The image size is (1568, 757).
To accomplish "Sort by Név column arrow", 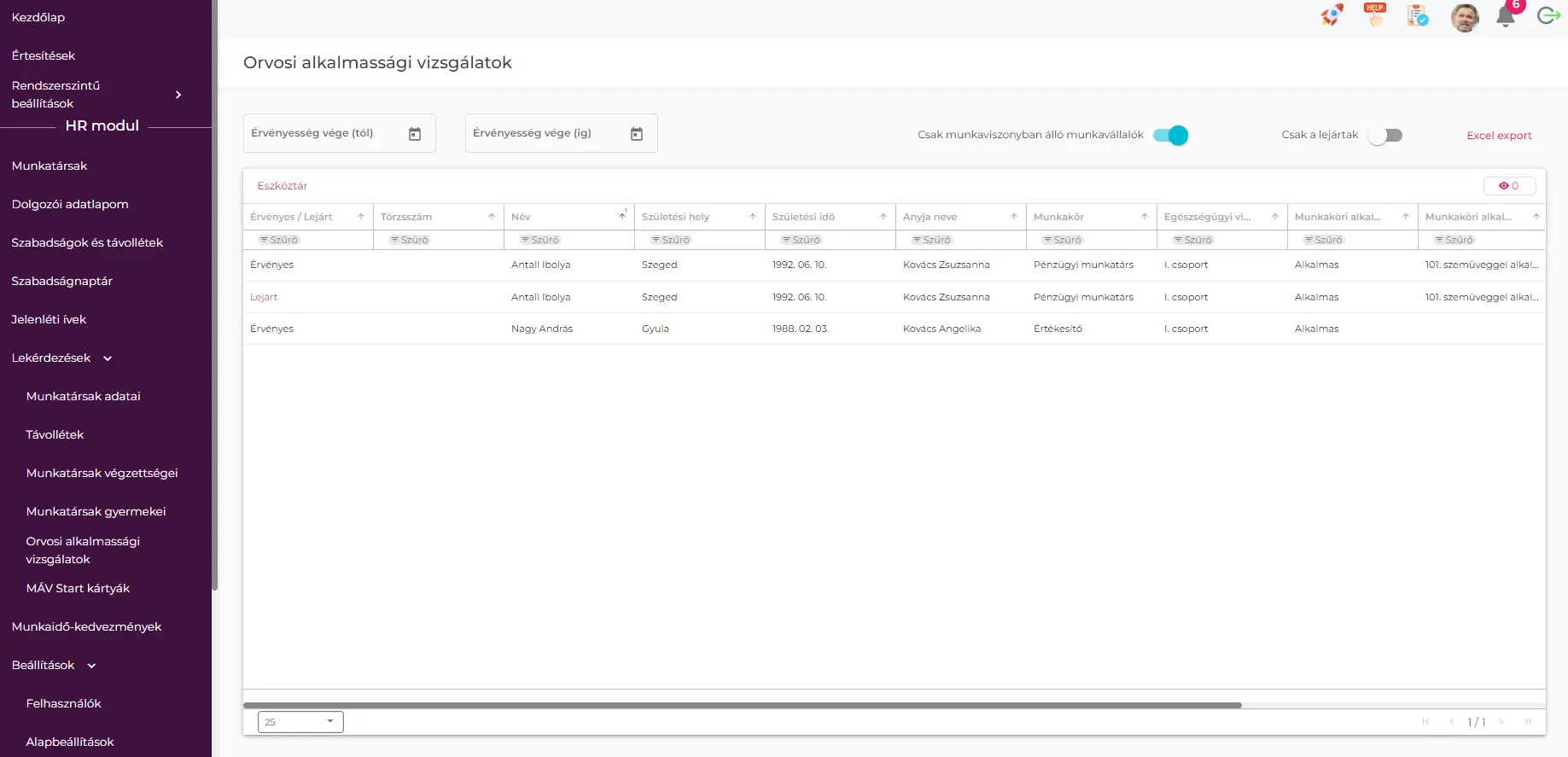I will 622,217.
